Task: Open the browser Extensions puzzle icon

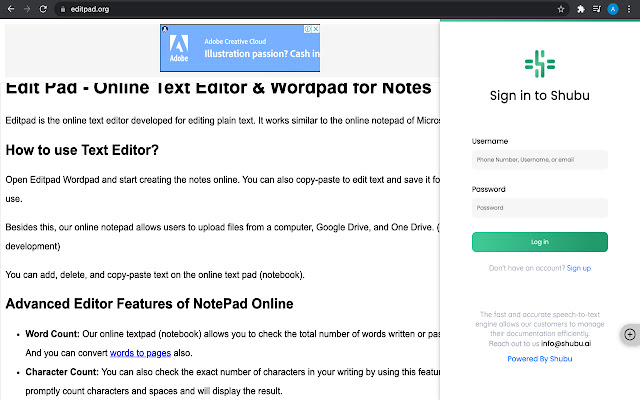Action: click(x=580, y=9)
